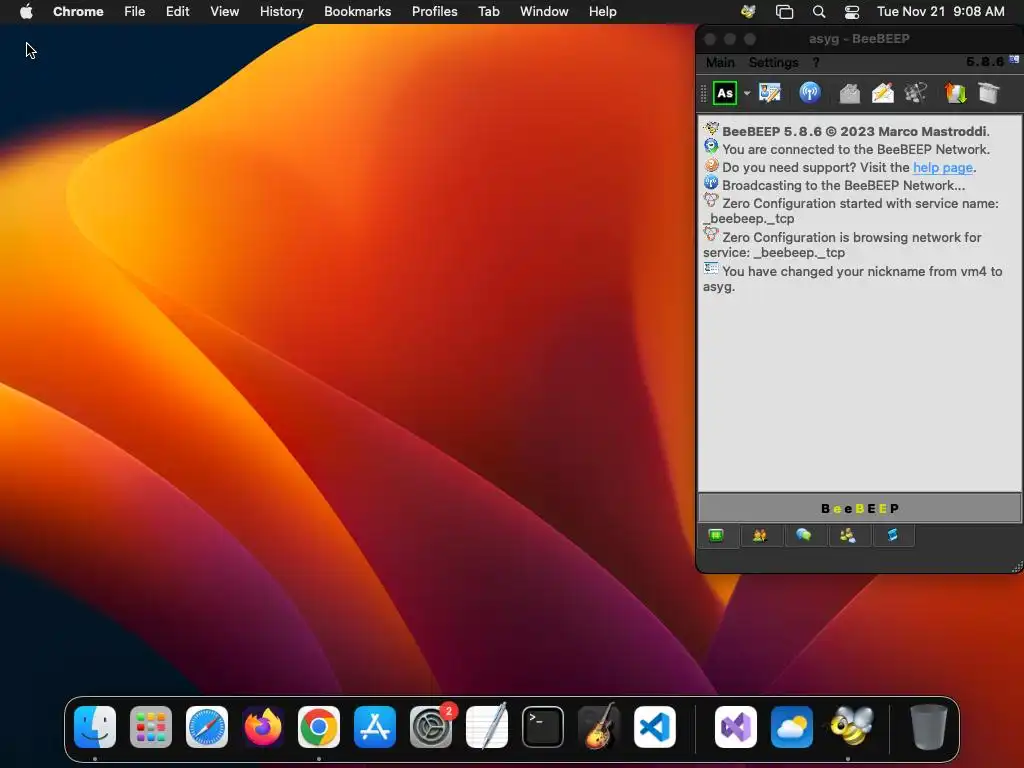
Task: Click the gray network atom icon
Action: 916,93
